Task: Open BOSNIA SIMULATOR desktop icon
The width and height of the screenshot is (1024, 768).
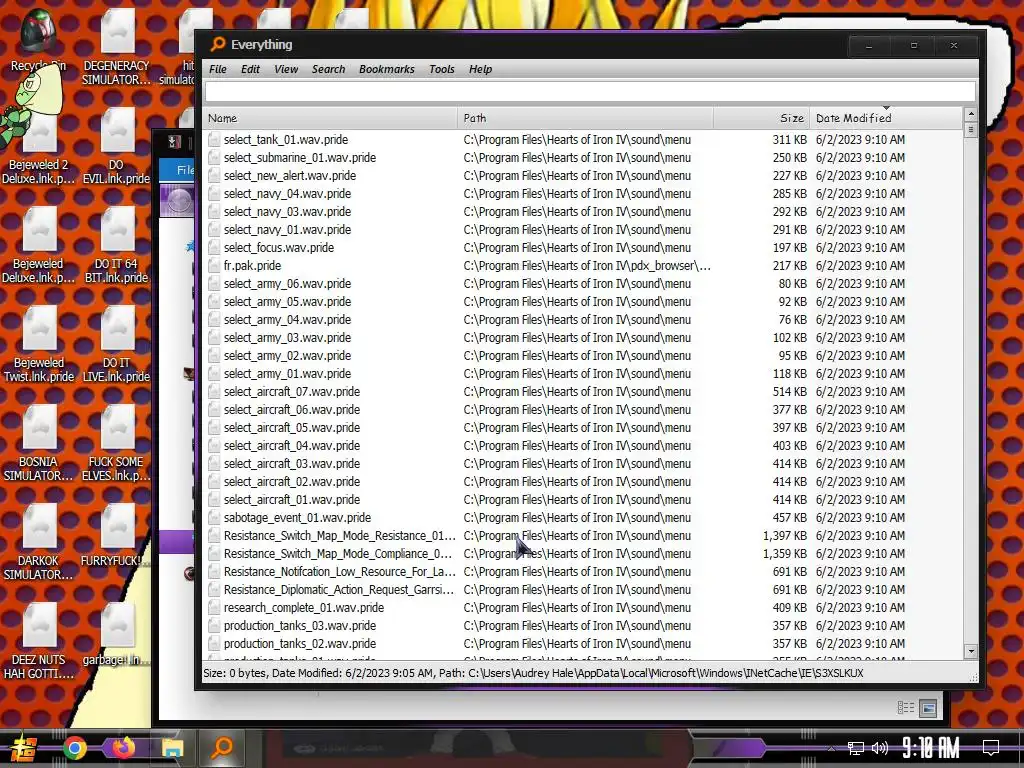Action: pyautogui.click(x=39, y=445)
